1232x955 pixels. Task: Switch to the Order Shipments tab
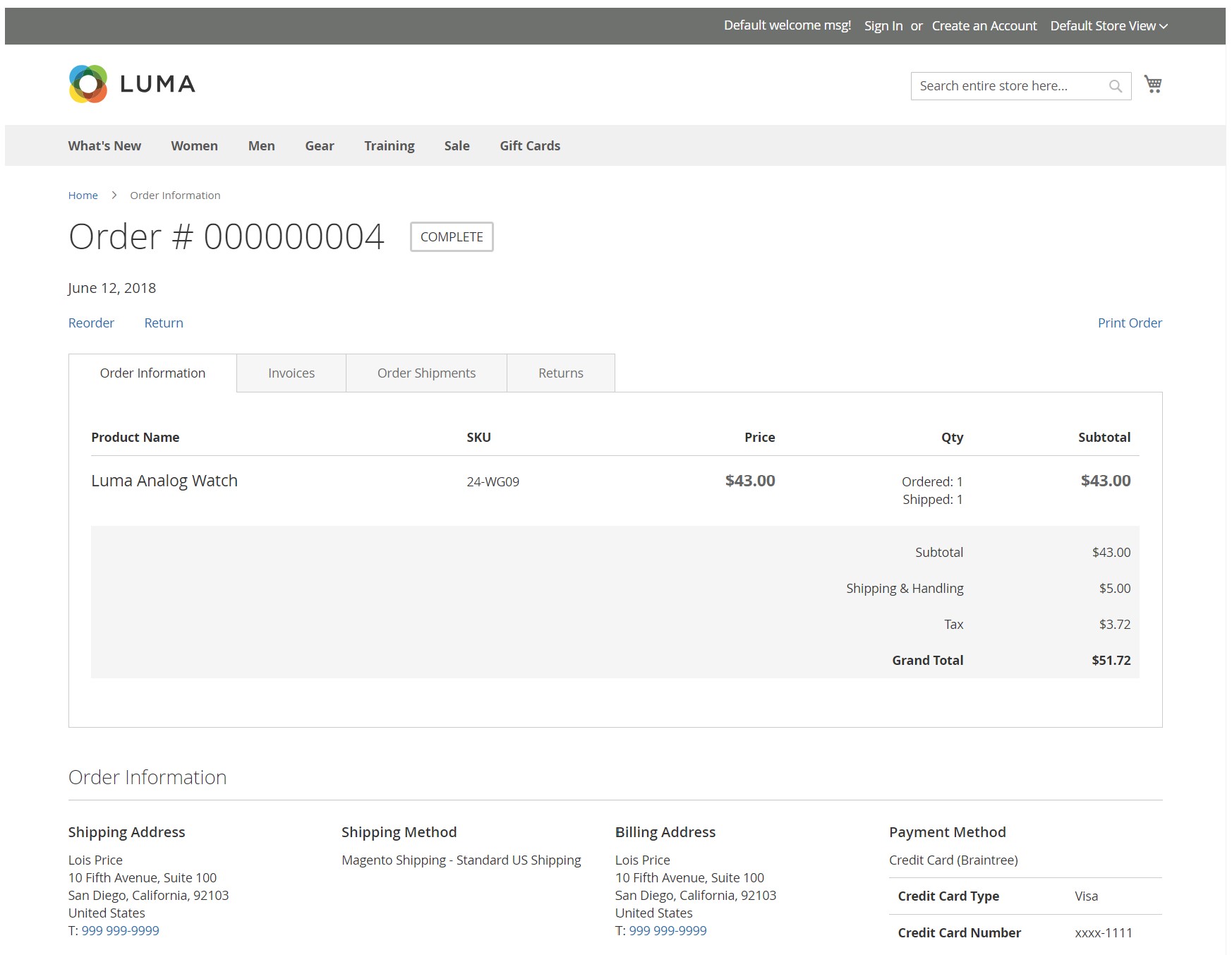[426, 373]
